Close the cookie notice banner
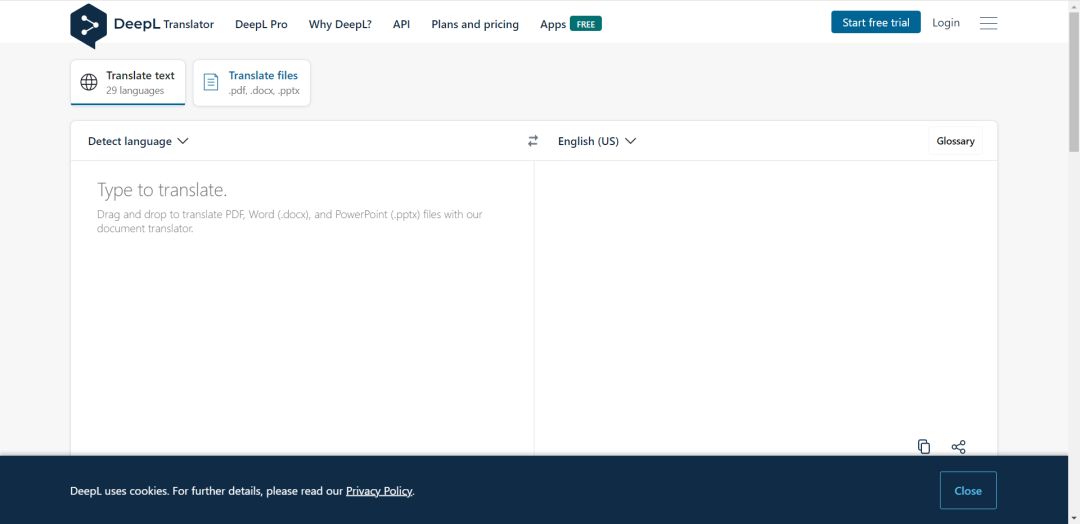The width and height of the screenshot is (1080, 524). click(967, 490)
